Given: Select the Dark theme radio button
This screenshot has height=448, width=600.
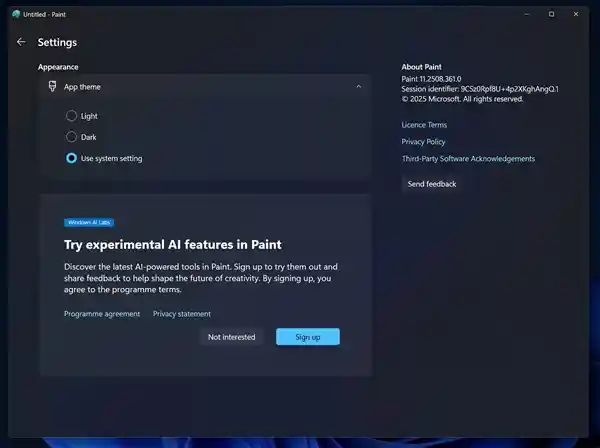Looking at the screenshot, I should tap(71, 137).
